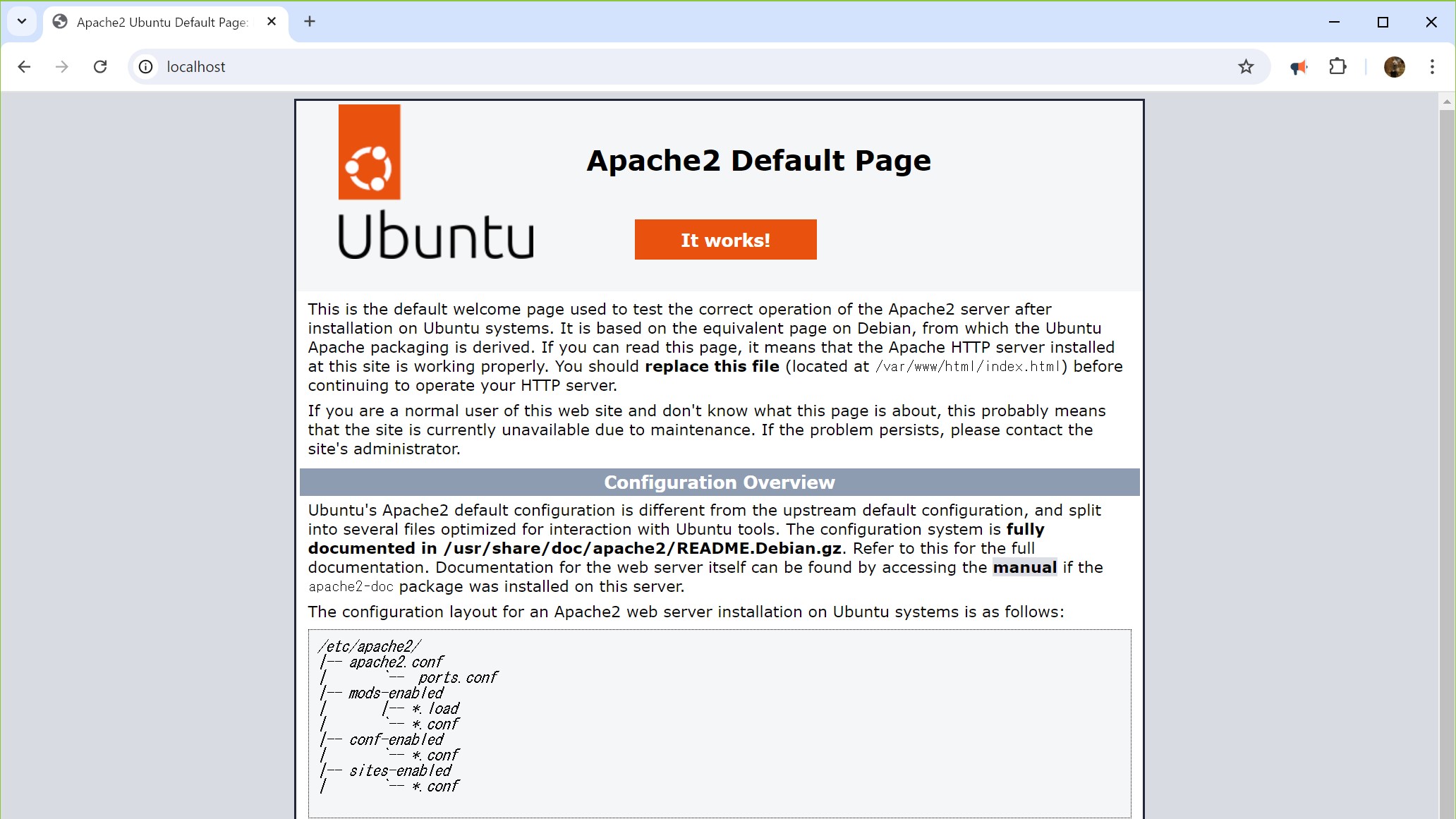1456x819 pixels.
Task: Minimize the Chrome window
Action: tap(1334, 22)
